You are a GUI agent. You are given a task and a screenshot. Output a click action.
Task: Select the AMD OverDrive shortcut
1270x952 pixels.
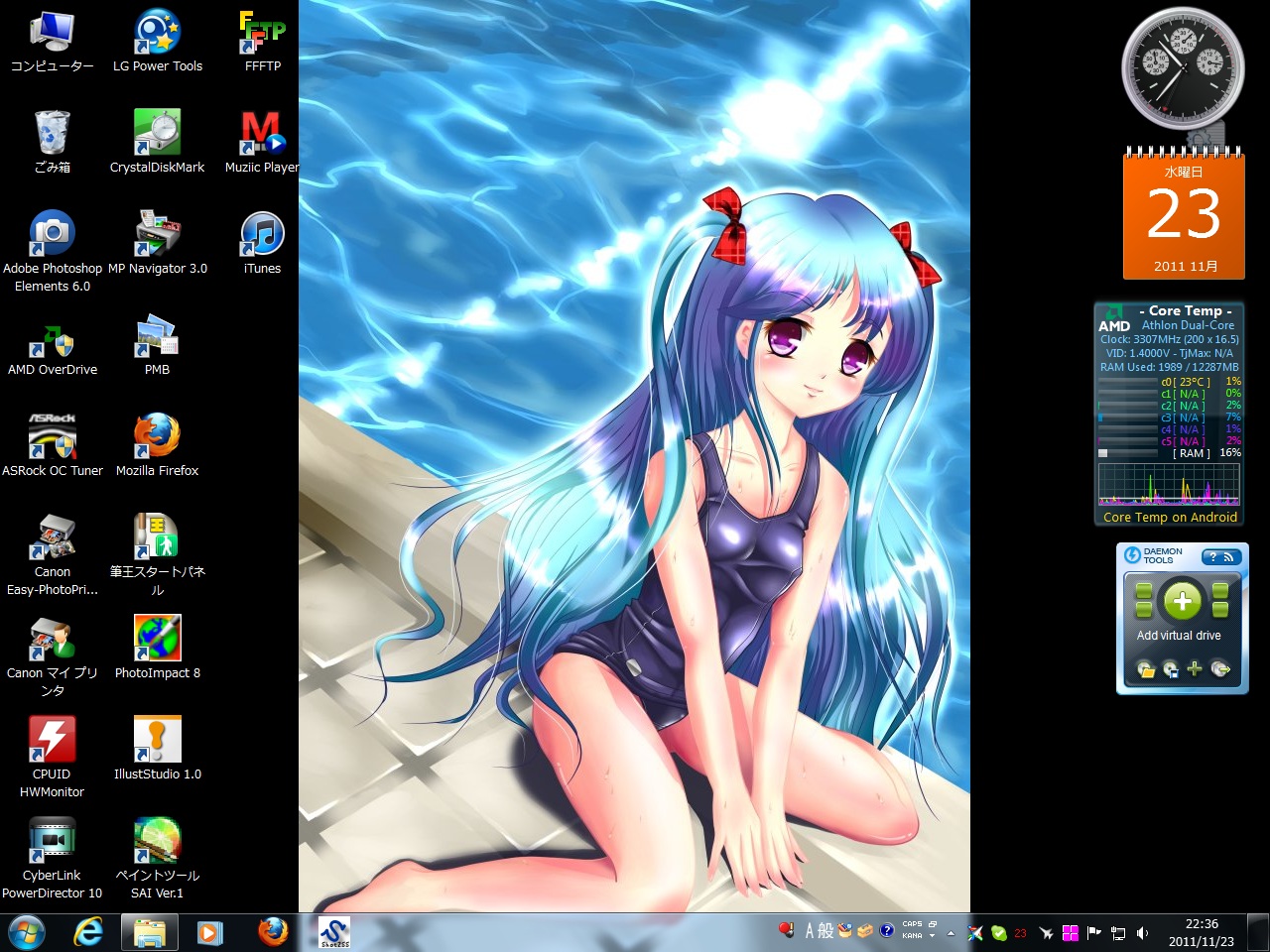[x=52, y=351]
